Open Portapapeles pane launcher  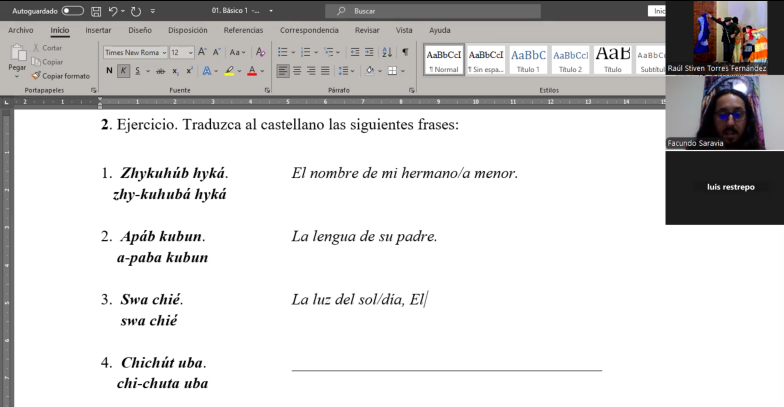94,90
